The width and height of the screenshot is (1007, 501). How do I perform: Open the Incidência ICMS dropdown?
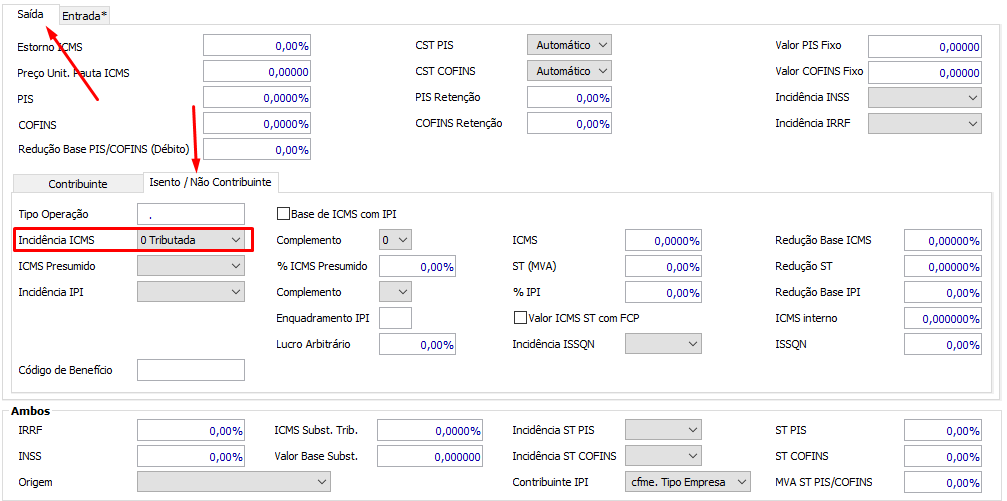(x=192, y=240)
